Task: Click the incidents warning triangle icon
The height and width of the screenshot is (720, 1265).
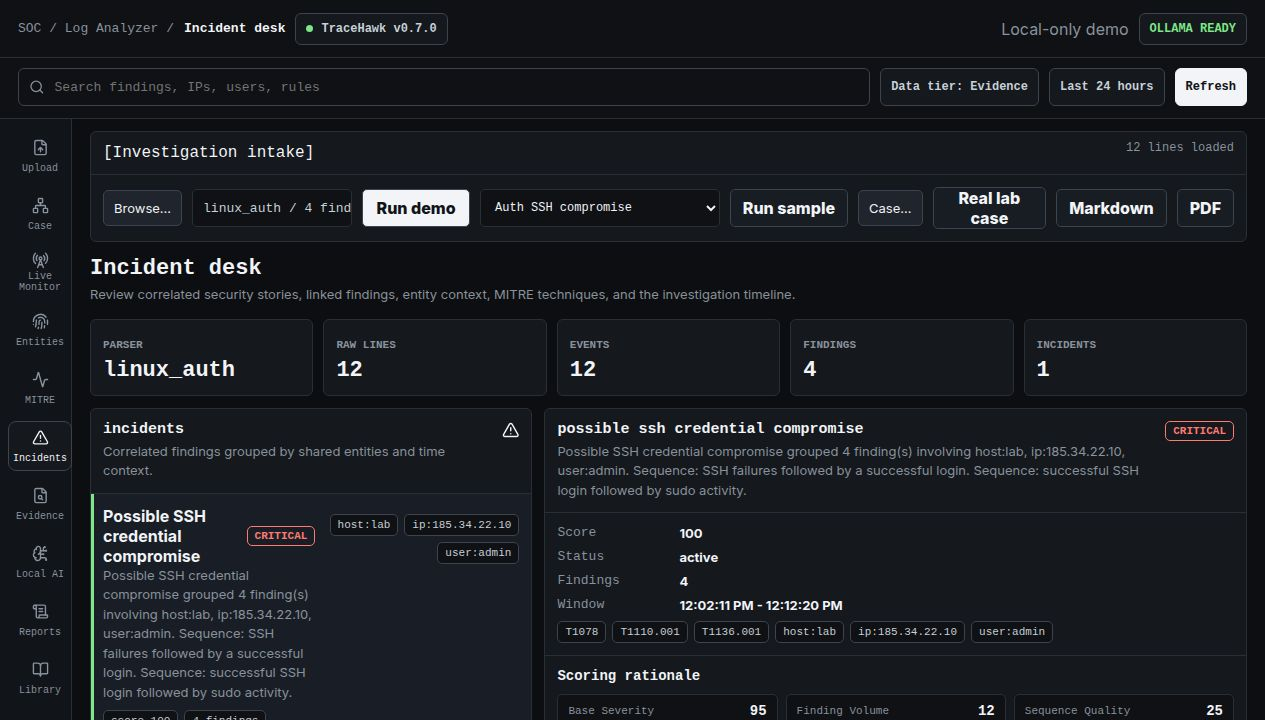Action: tap(510, 430)
